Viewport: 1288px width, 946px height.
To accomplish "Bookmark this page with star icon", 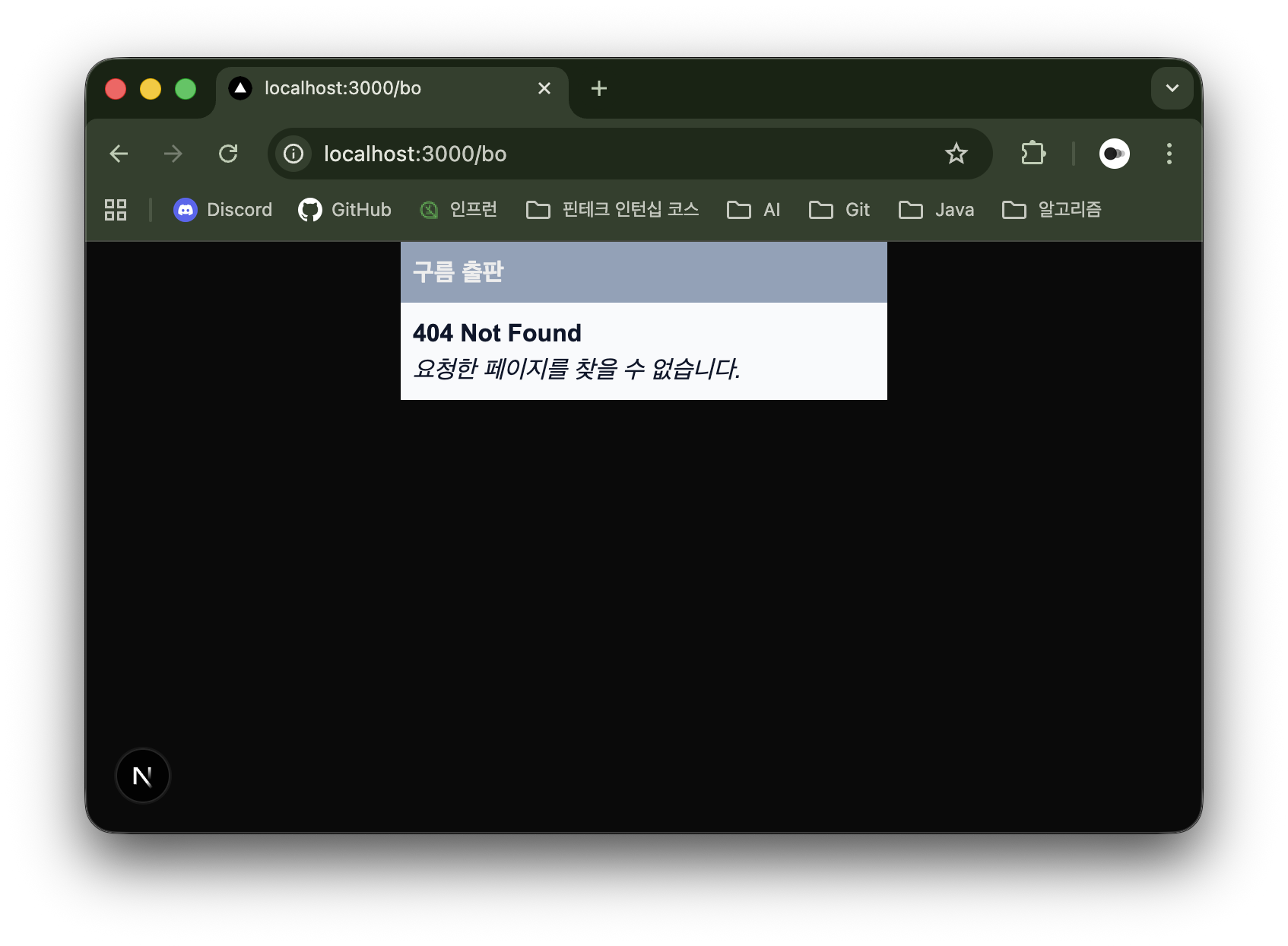I will (956, 154).
